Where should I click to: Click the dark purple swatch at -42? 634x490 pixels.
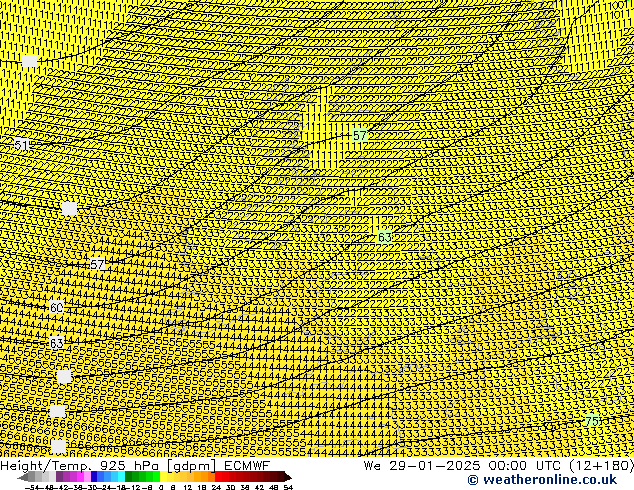tap(59, 476)
